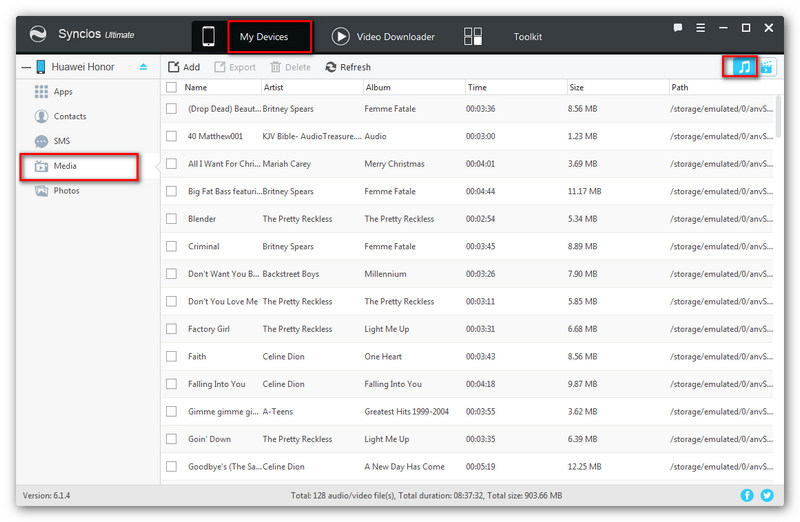This screenshot has width=800, height=522.
Task: Check the Goodbye's (The Sa... checkbox
Action: pos(171,467)
